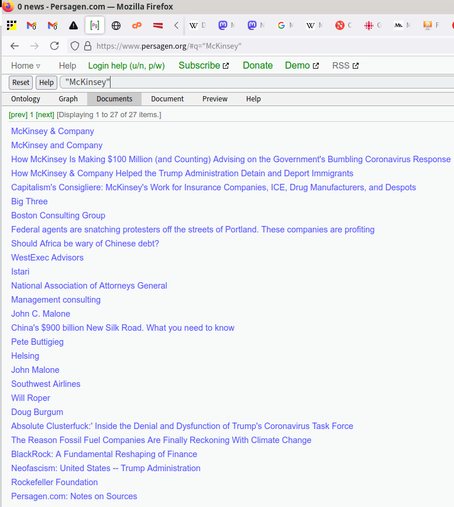Open the "McKinsey & Company" document

click(x=53, y=131)
